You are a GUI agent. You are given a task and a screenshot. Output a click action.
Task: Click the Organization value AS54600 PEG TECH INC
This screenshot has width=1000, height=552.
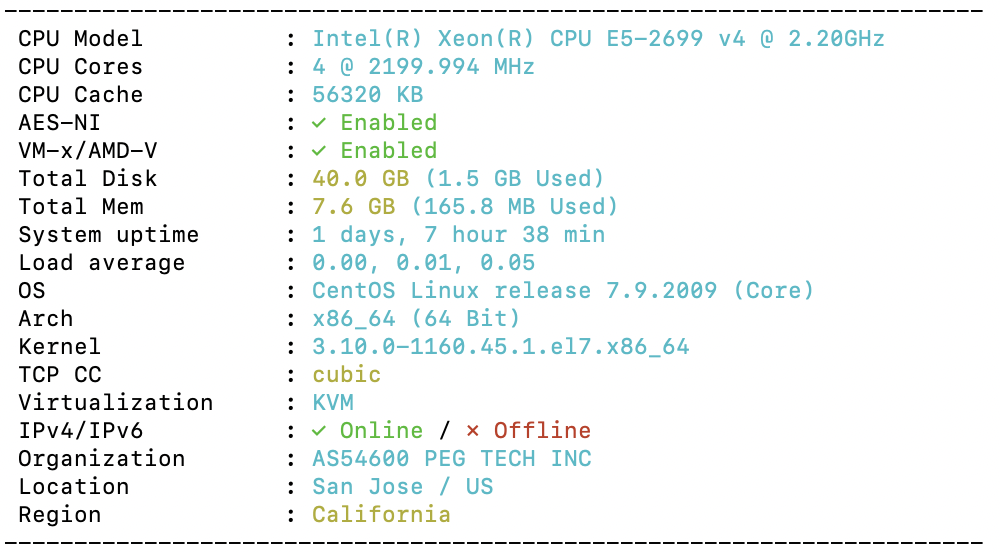(x=452, y=459)
